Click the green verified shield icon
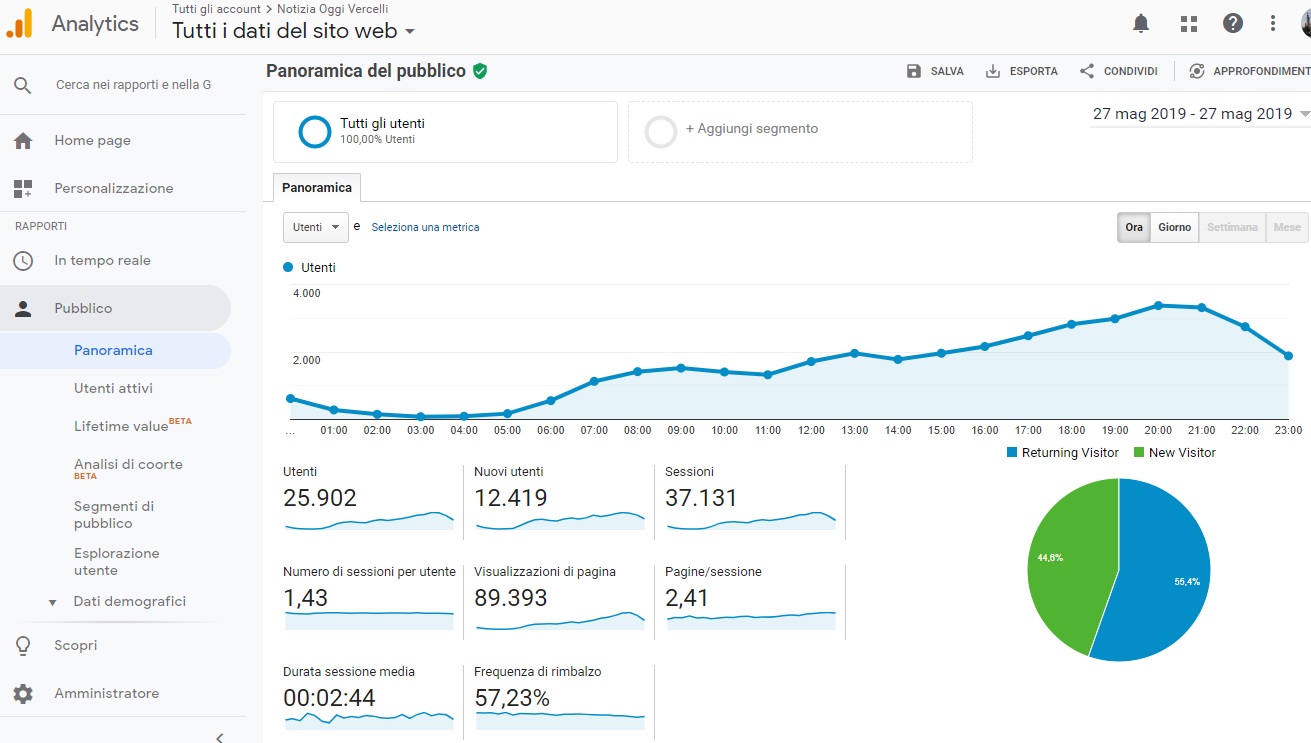This screenshot has height=743, width=1311. click(481, 71)
